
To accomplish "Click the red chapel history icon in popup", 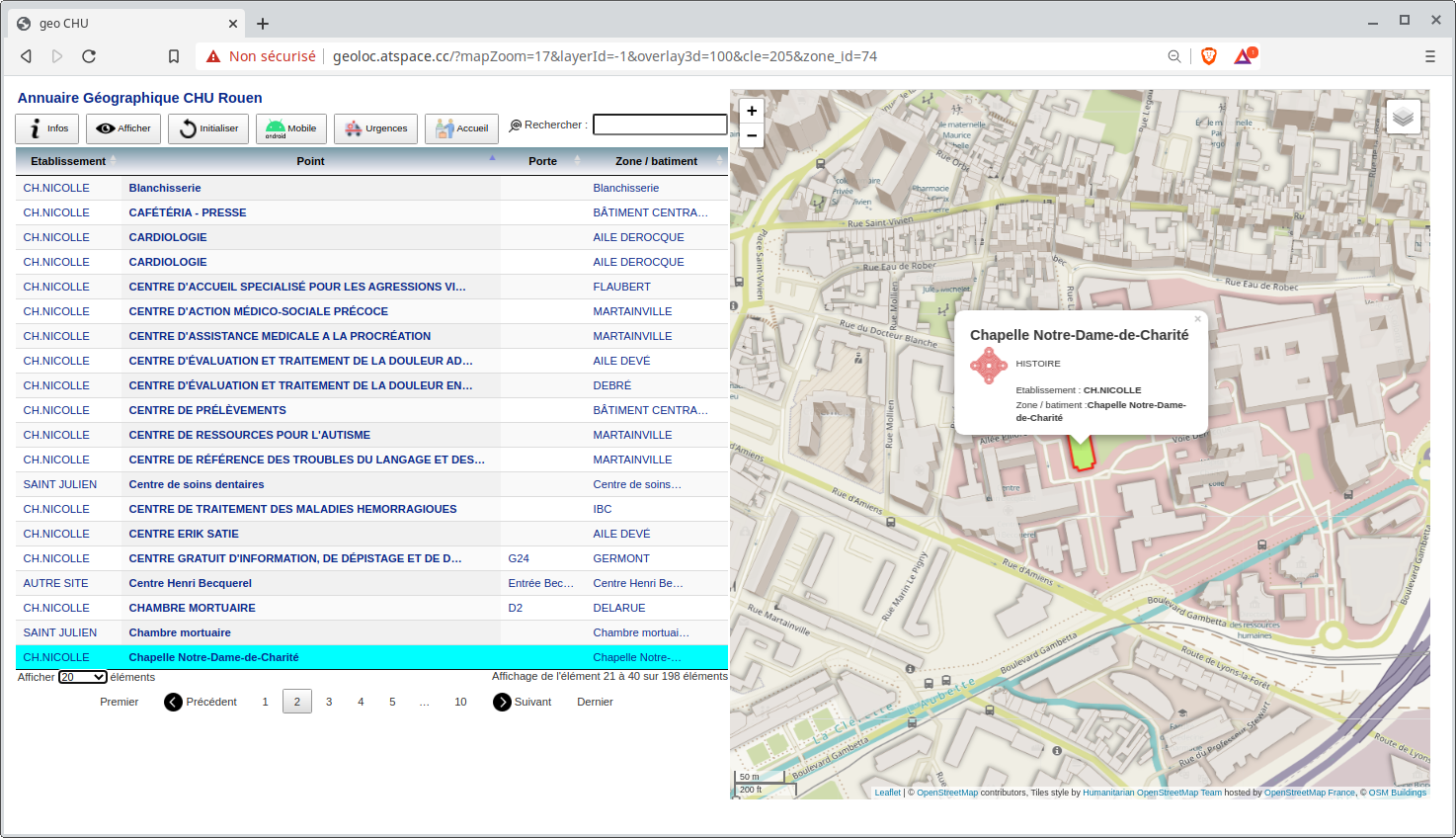I will tap(989, 366).
